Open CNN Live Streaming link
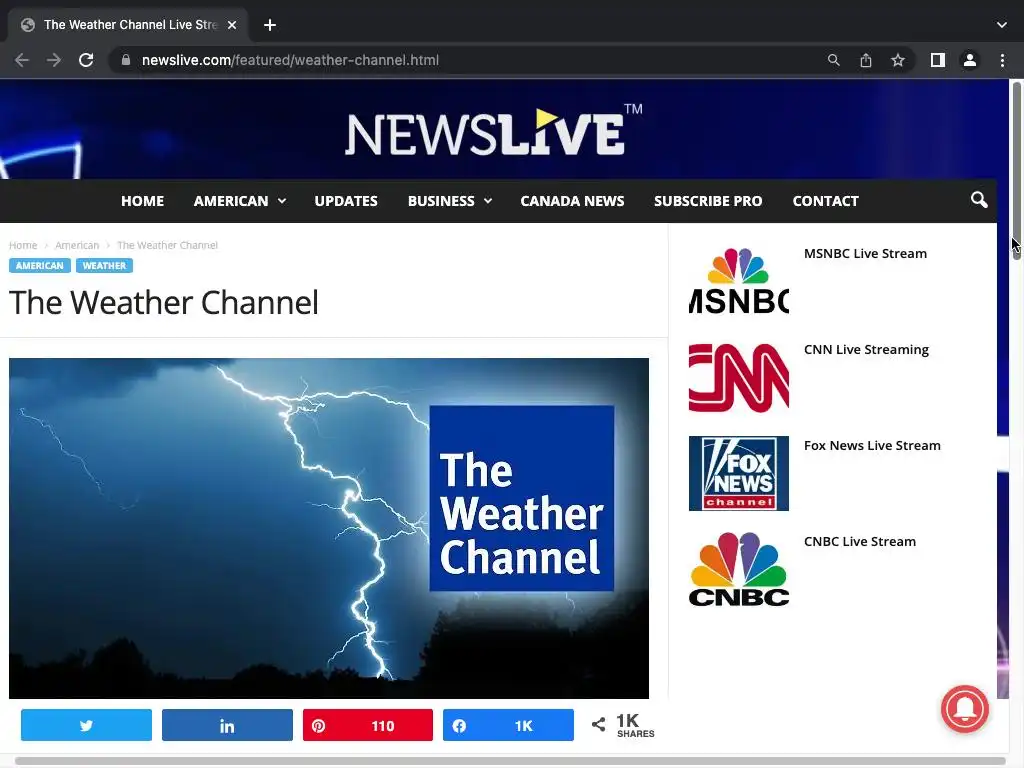 tap(866, 349)
